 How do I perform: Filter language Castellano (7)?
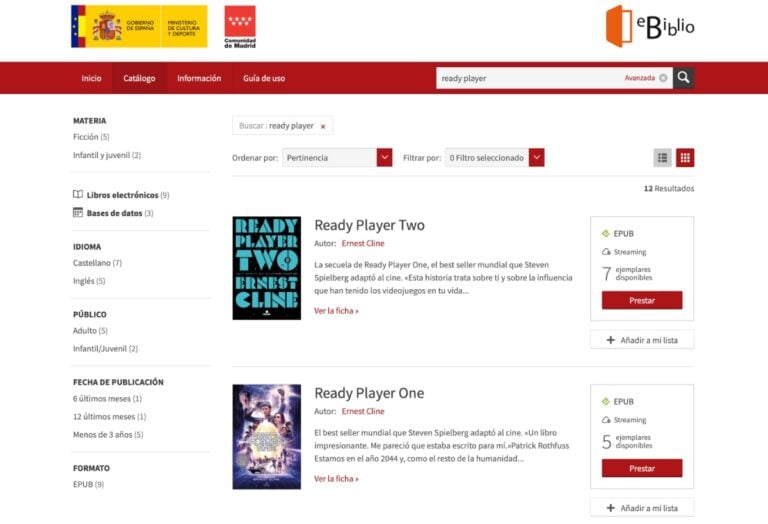coord(97,263)
